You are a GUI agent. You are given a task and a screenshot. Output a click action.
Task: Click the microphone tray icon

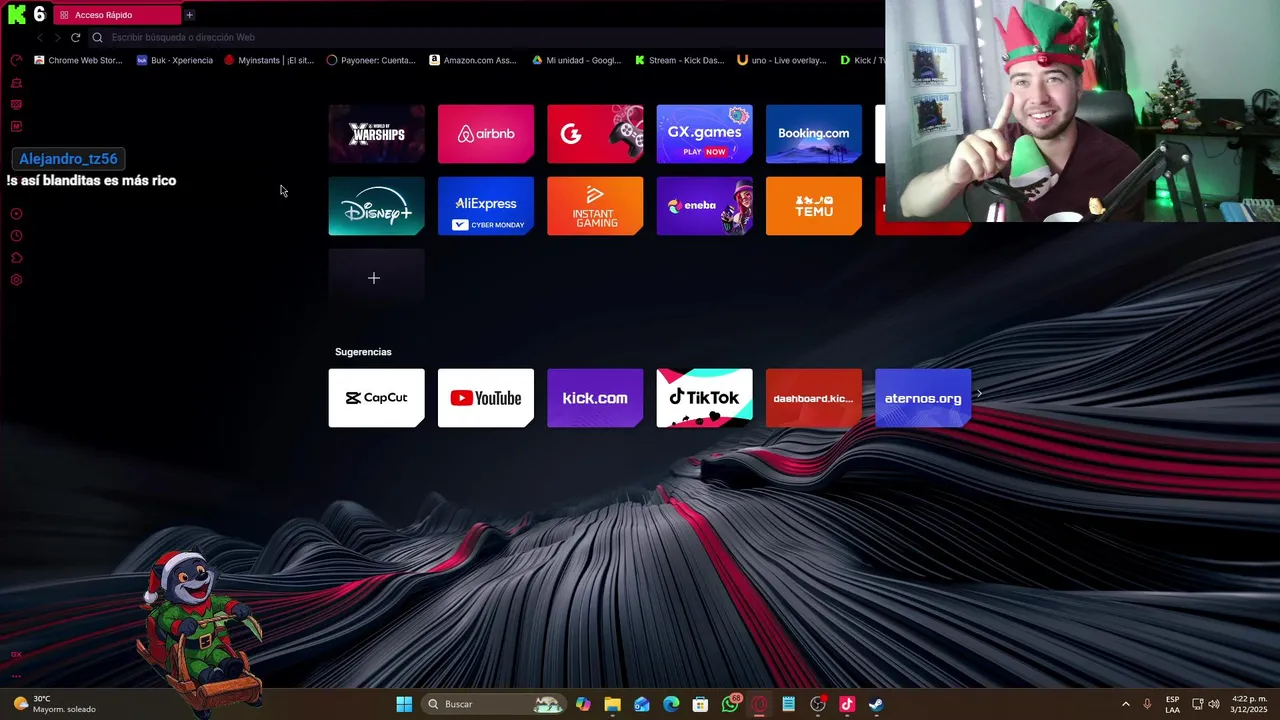pyautogui.click(x=1147, y=704)
